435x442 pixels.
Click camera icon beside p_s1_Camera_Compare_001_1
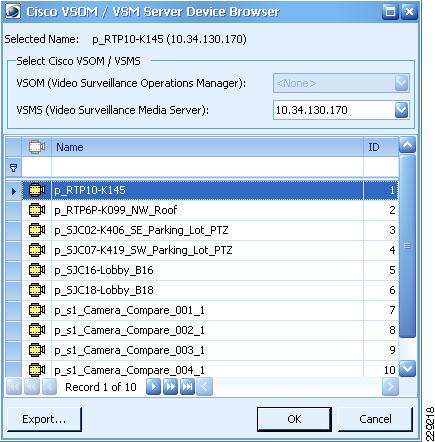pyautogui.click(x=37, y=310)
